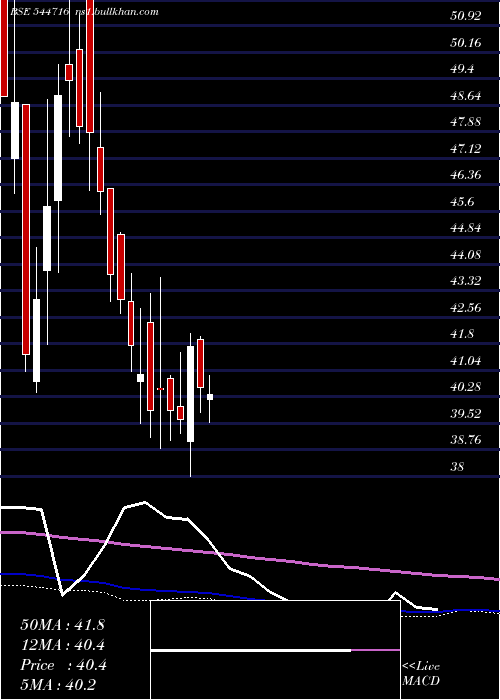This screenshot has width=500, height=700.
Task: Click the 50MA : 41.8 readout
Action: (x=62, y=625)
